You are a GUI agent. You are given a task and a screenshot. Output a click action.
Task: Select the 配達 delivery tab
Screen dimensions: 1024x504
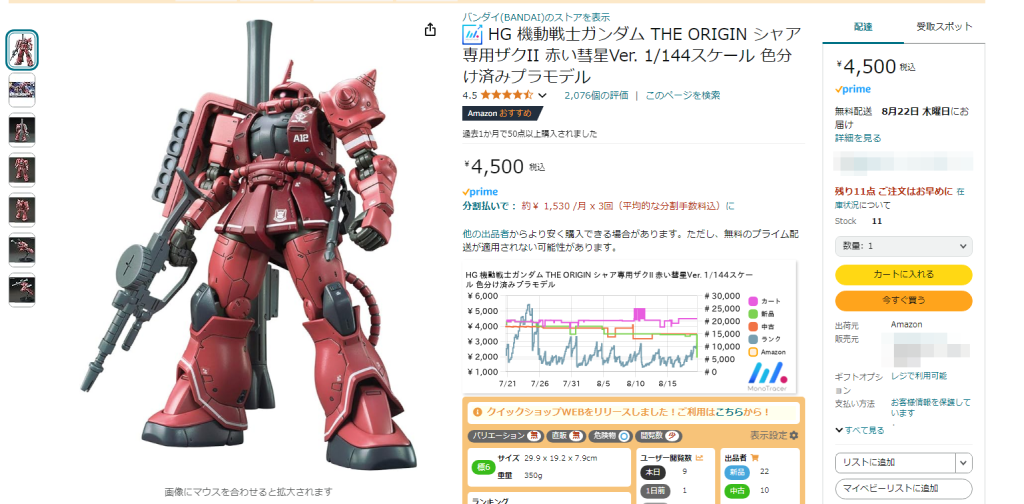click(863, 27)
